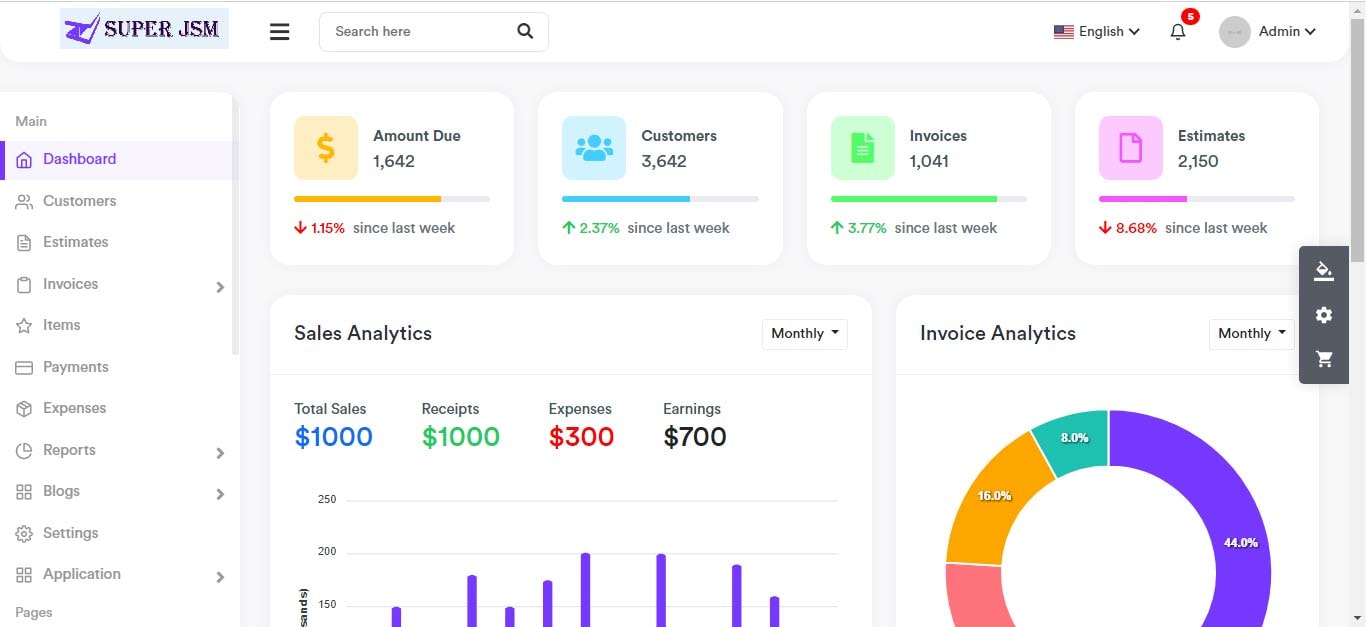Open the English language dropdown

click(x=1097, y=32)
